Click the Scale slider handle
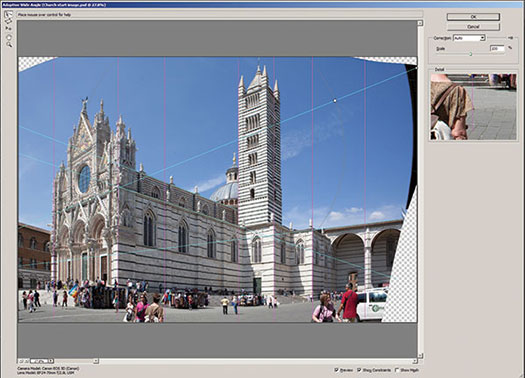Screen dimensions: 525x378 coord(470,54)
